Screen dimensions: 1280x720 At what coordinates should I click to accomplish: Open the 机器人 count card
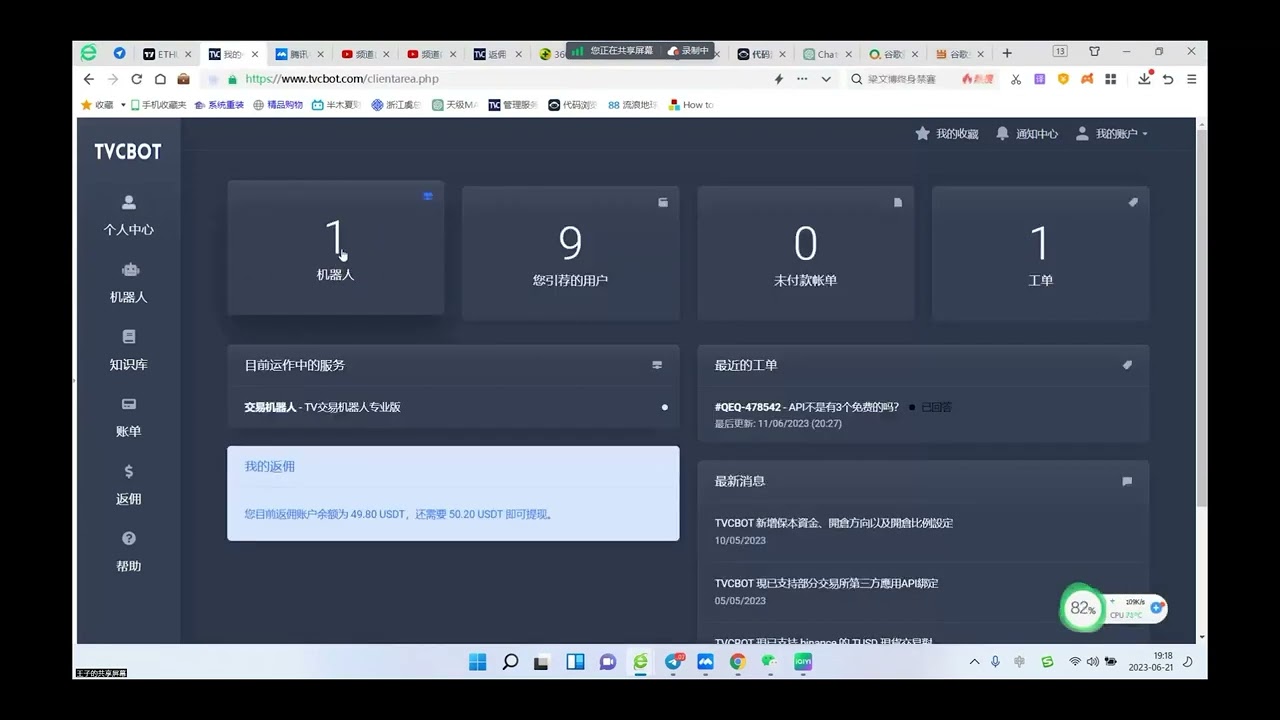coord(335,248)
